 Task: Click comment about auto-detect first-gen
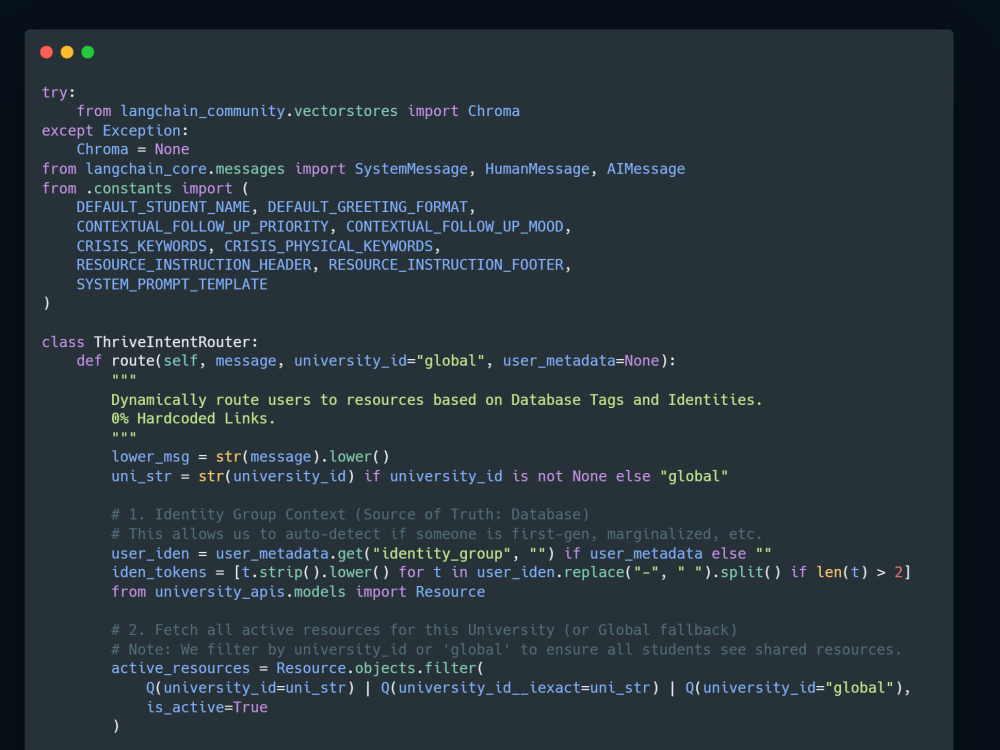tap(436, 534)
